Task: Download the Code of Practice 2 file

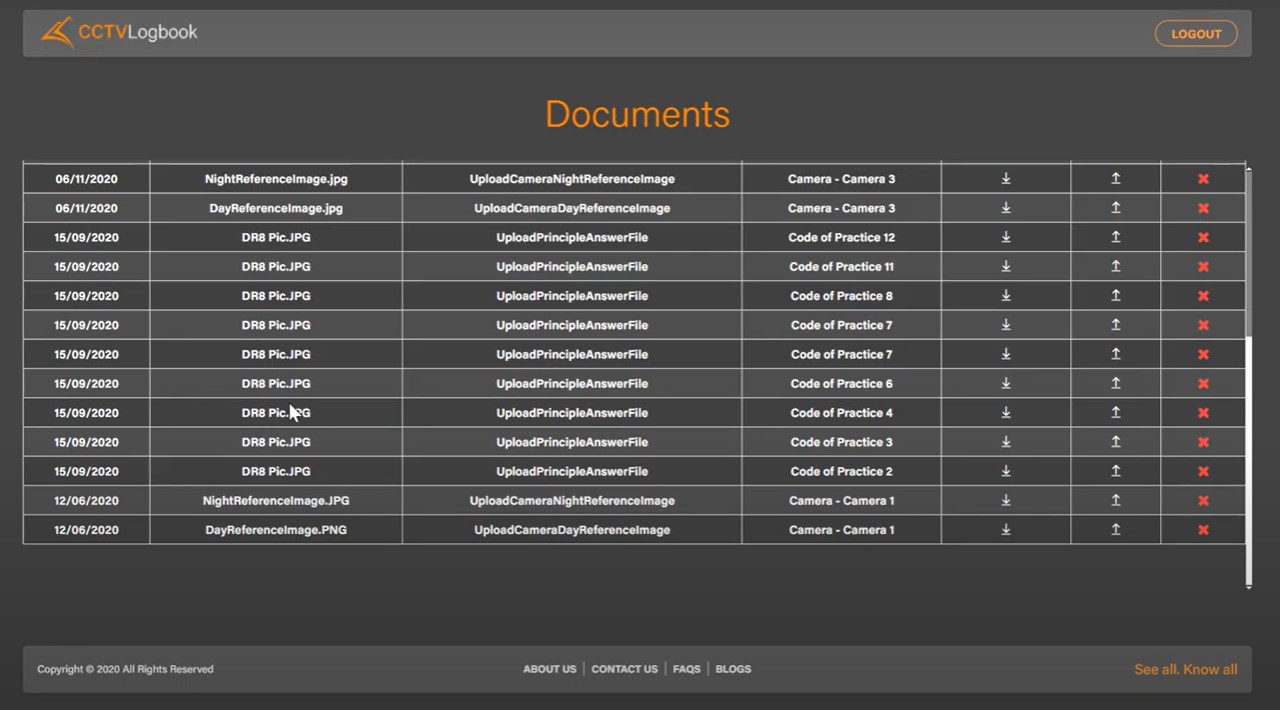Action: pyautogui.click(x=1006, y=471)
